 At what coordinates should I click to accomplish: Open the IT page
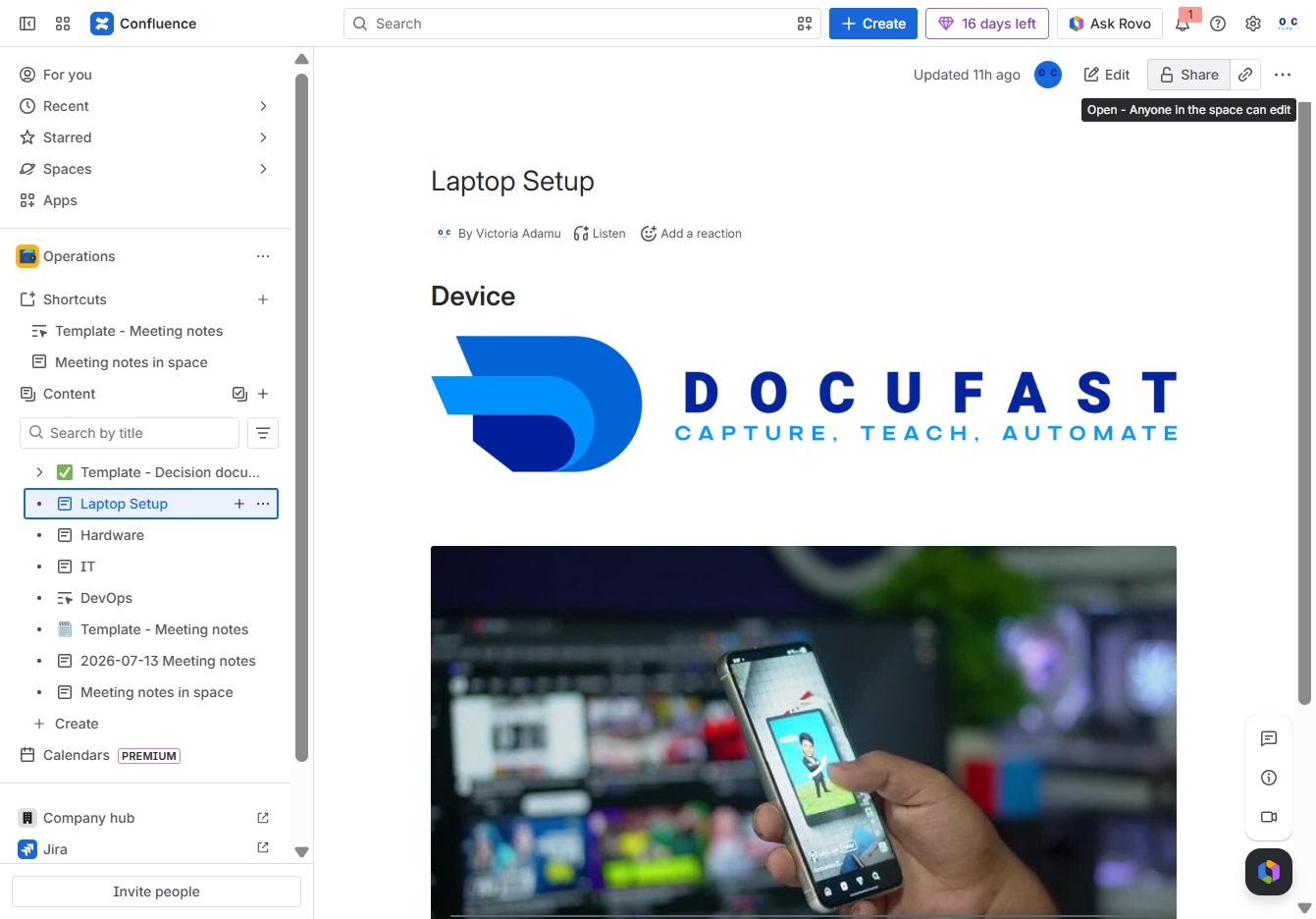87,567
